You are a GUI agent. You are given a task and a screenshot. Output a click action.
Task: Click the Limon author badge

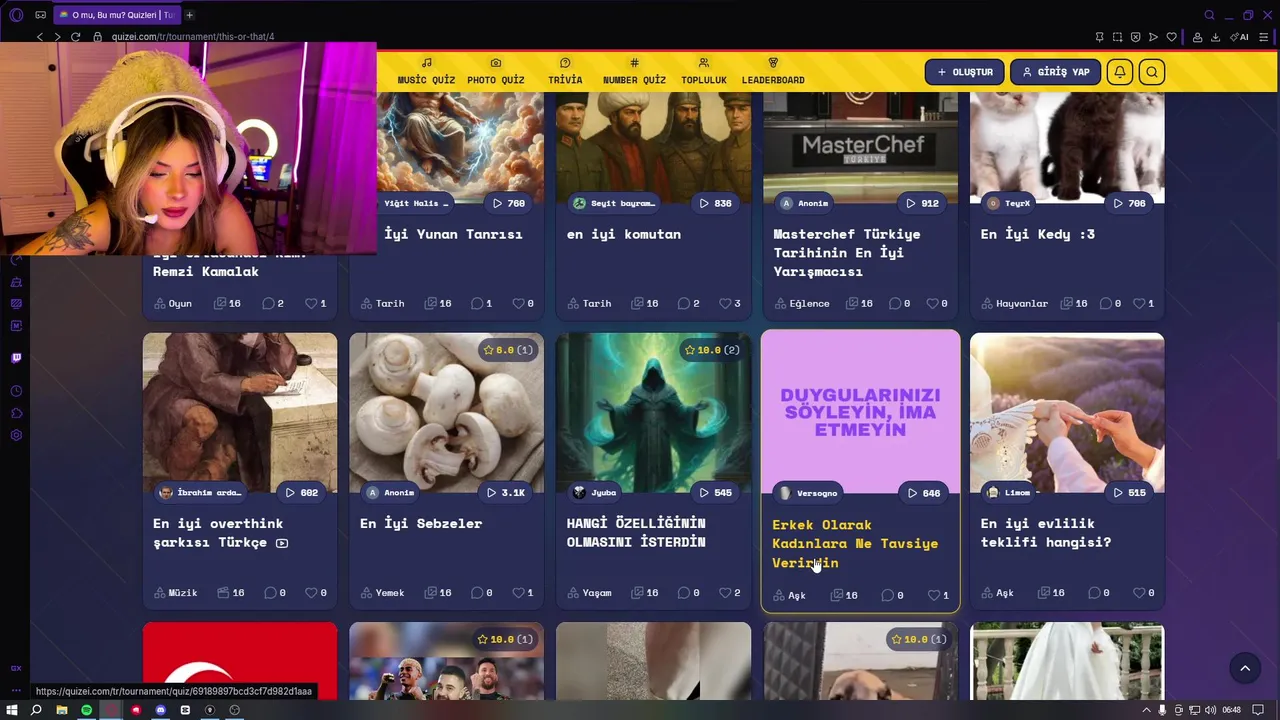click(x=1008, y=492)
